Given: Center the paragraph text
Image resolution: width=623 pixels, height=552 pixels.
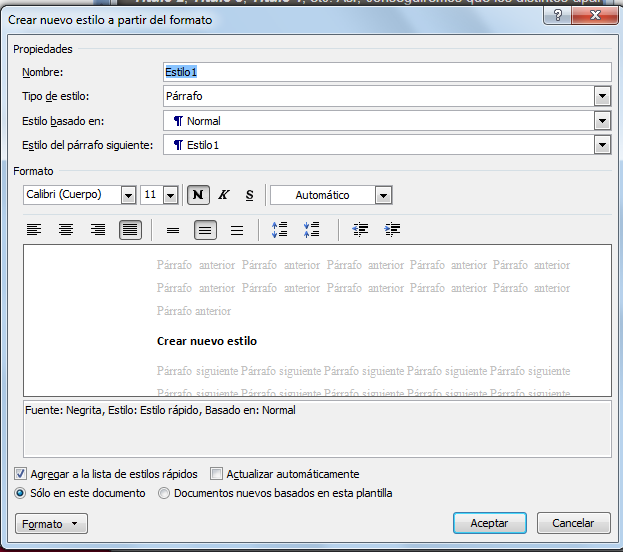Looking at the screenshot, I should [x=66, y=230].
